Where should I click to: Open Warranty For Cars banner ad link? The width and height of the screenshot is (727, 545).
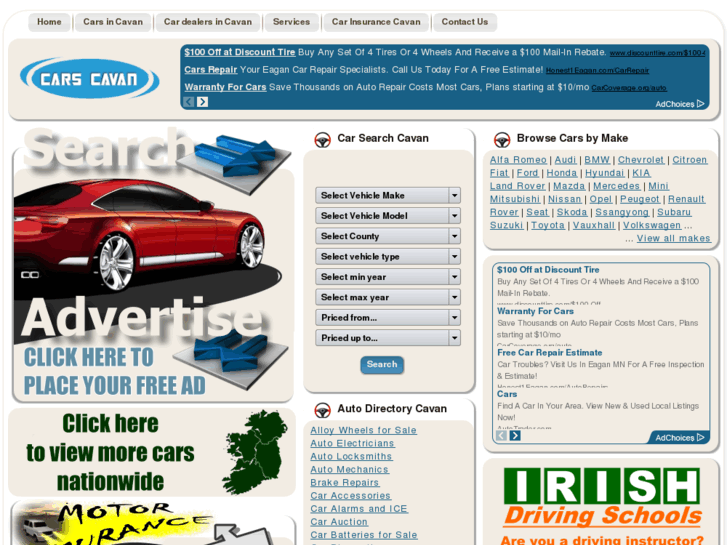pyautogui.click(x=225, y=87)
